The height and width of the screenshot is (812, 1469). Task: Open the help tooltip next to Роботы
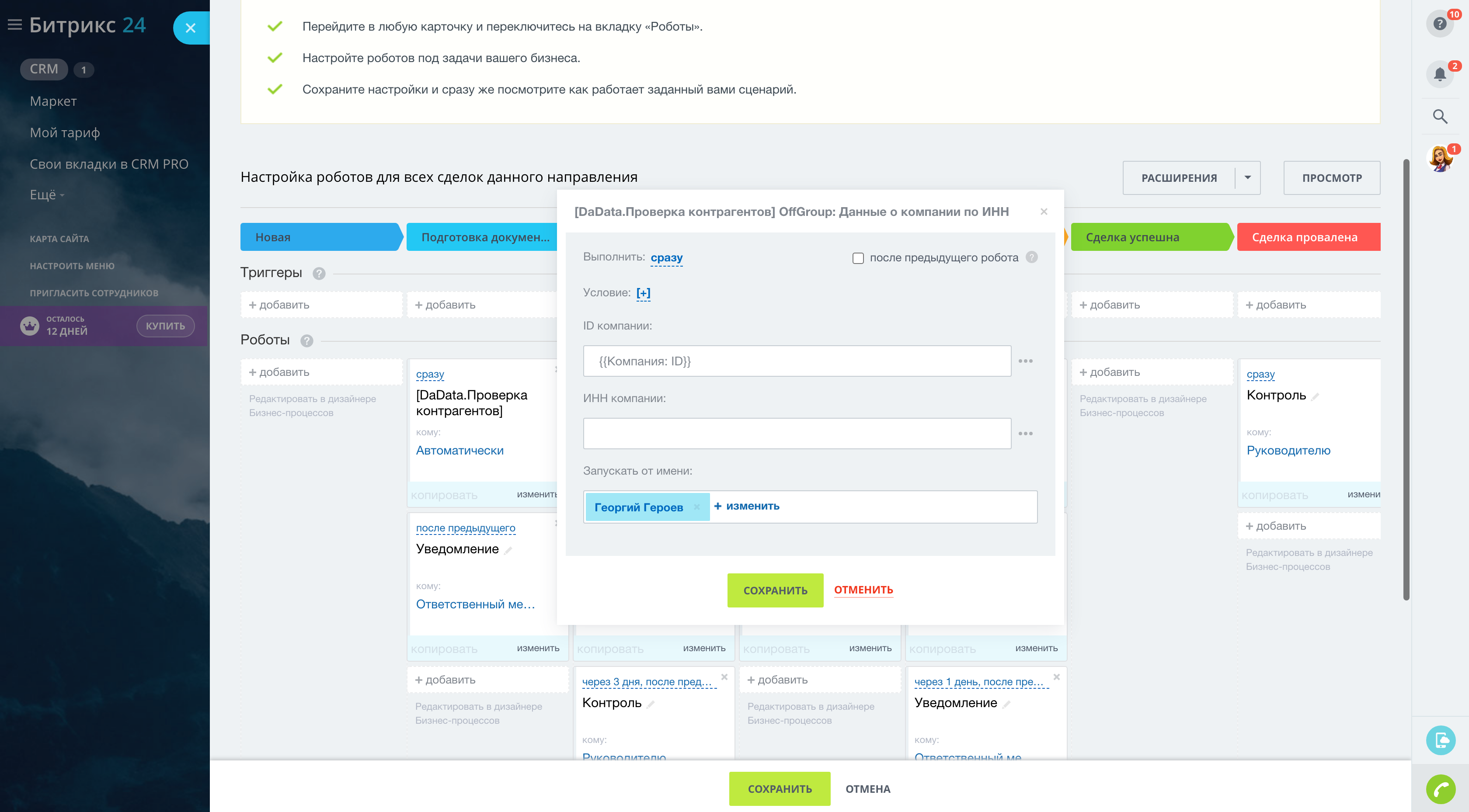(x=307, y=340)
